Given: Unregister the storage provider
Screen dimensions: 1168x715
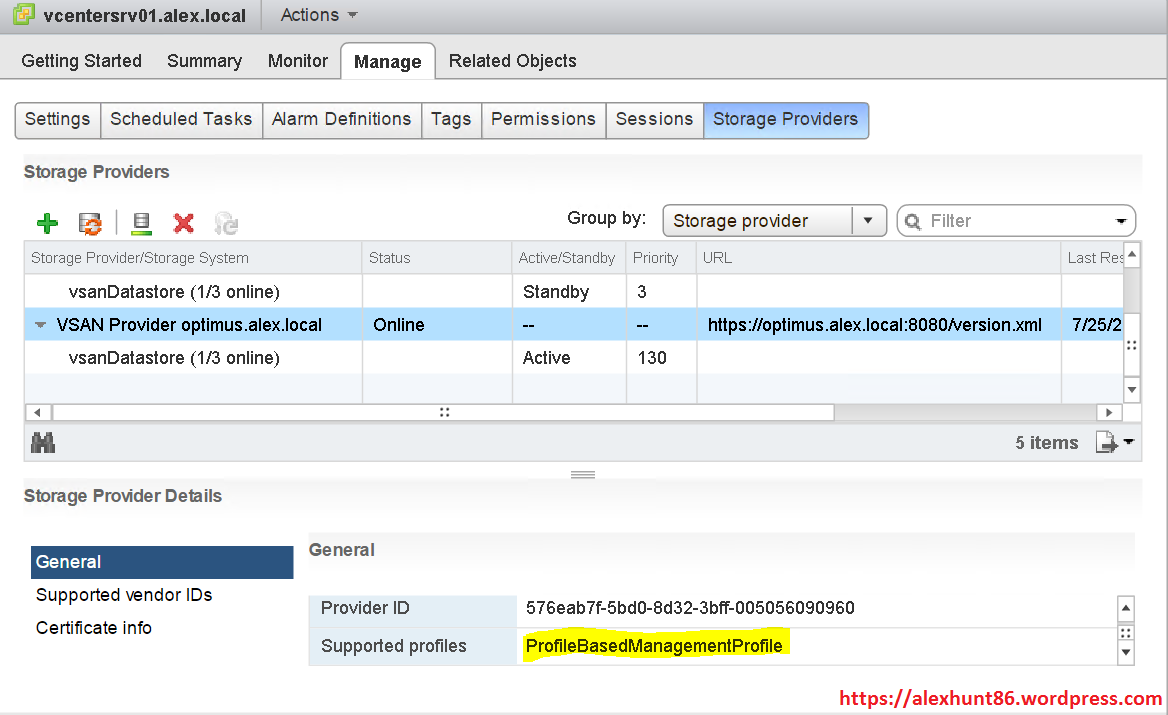Looking at the screenshot, I should [184, 223].
